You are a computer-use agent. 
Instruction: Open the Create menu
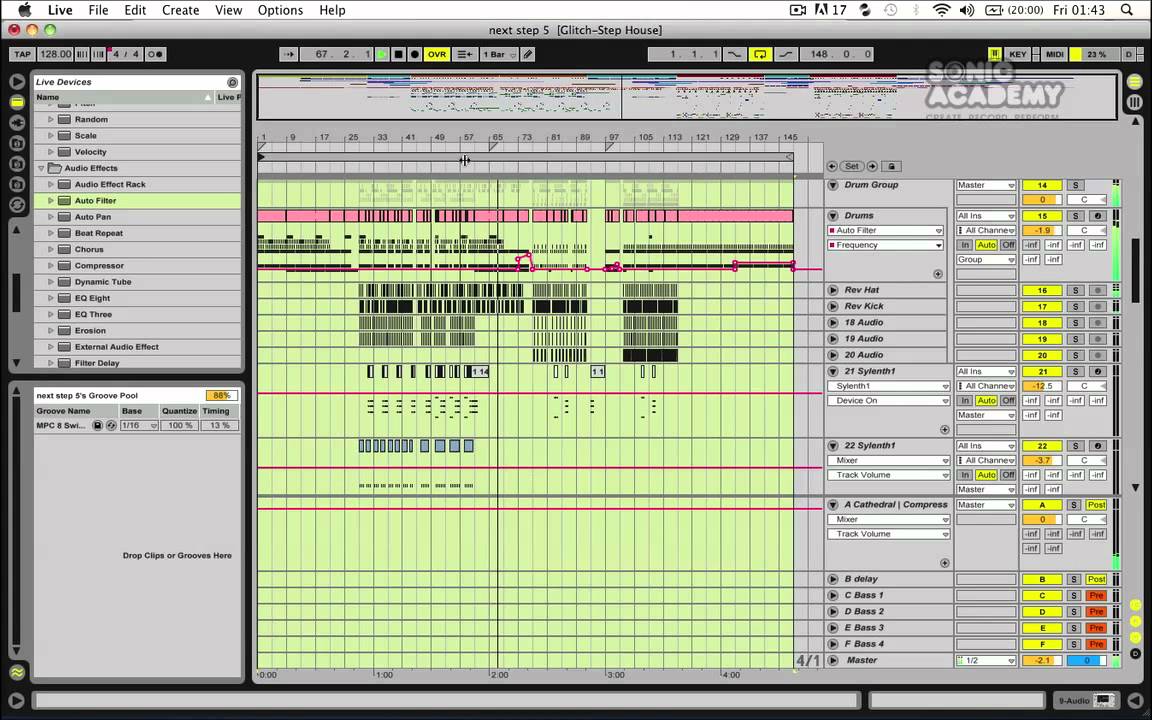click(x=180, y=10)
